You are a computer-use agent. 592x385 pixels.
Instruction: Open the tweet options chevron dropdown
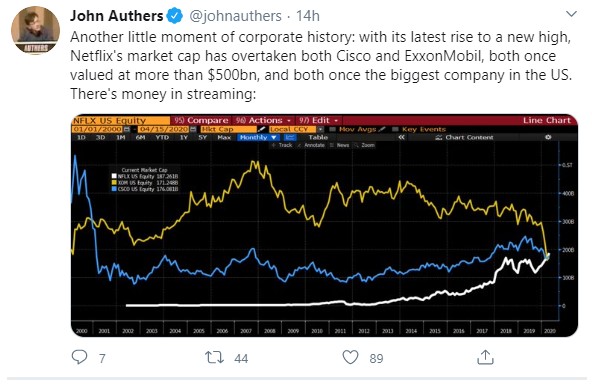tap(572, 14)
